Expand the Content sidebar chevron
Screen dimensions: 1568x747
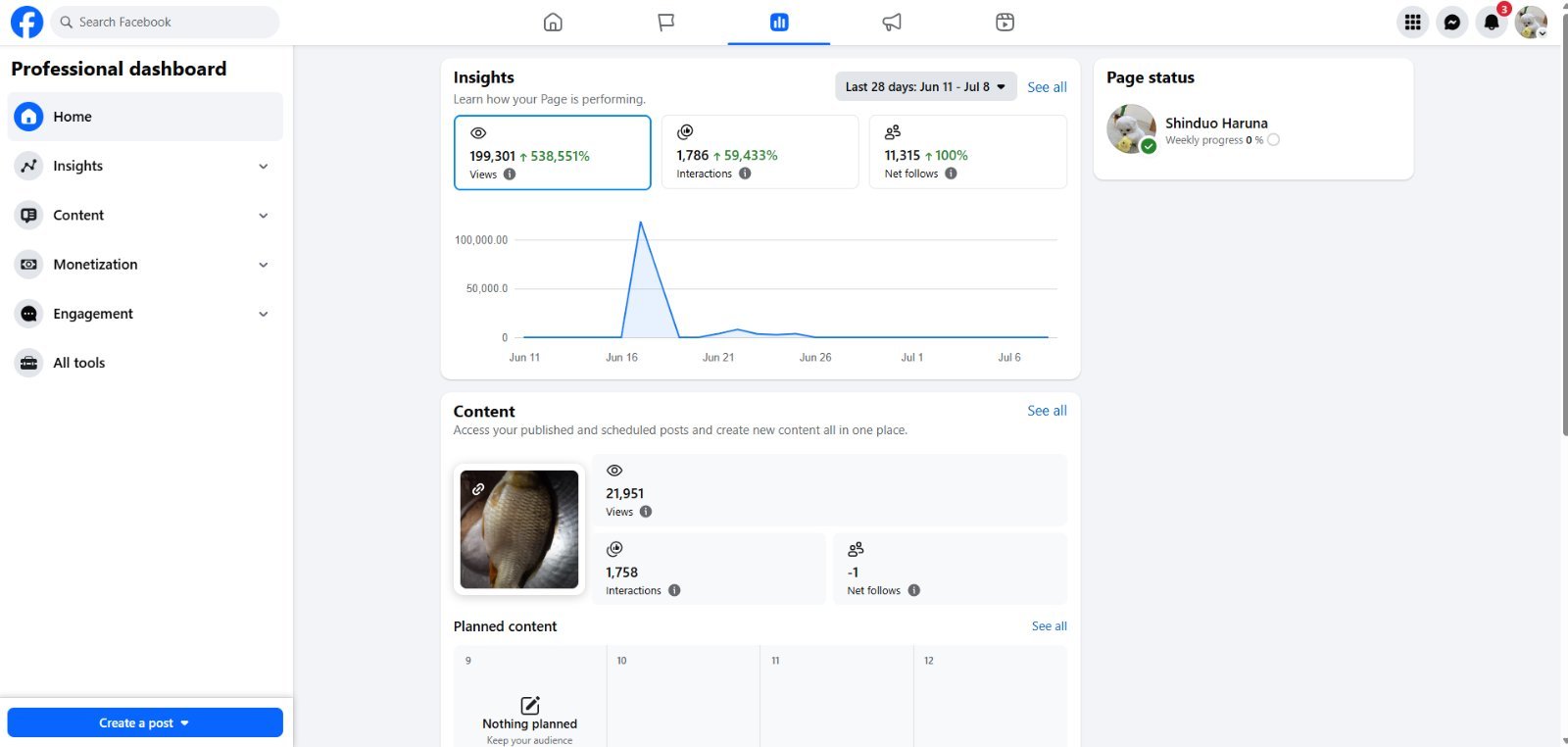pyautogui.click(x=264, y=216)
